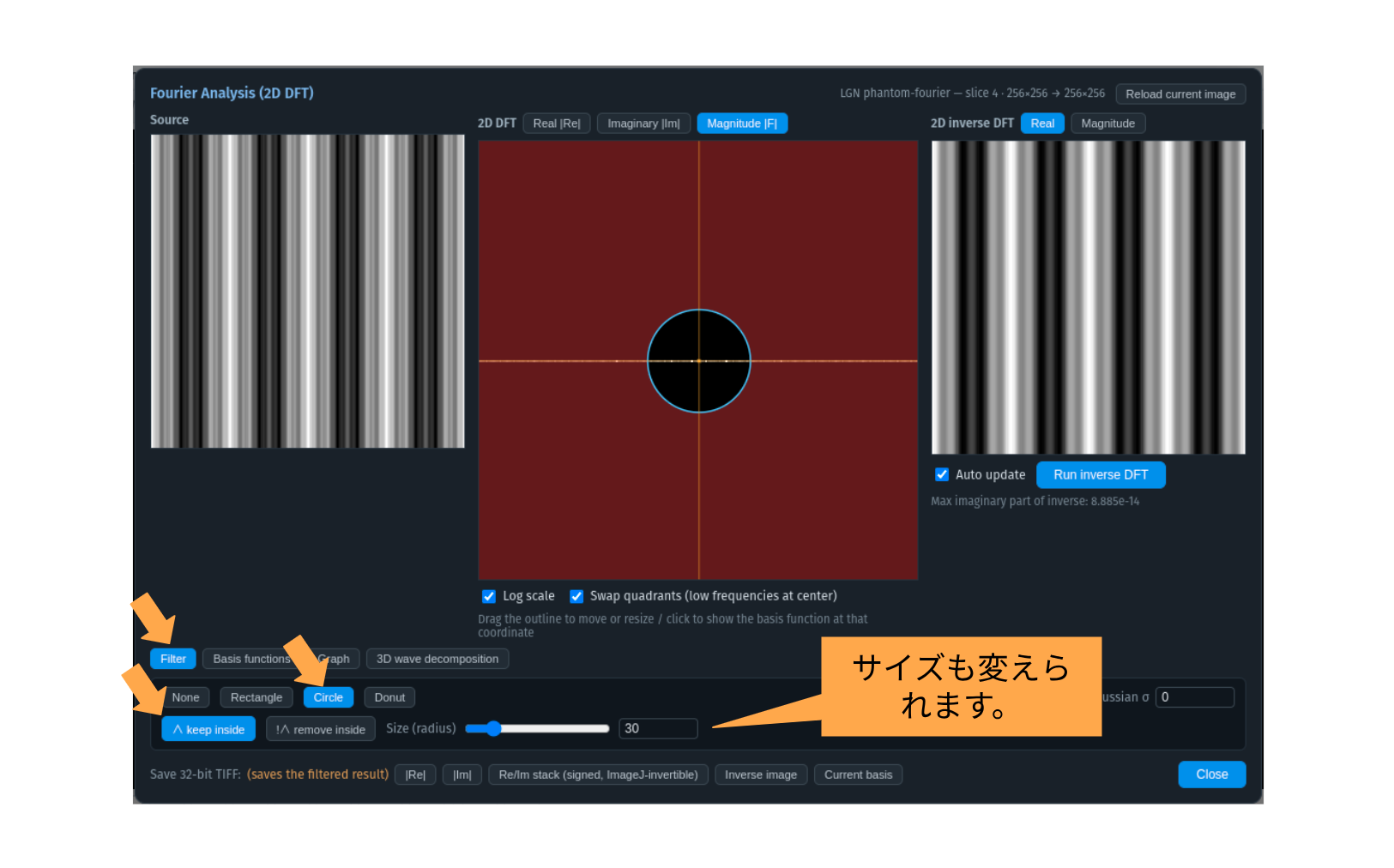Save the |Im| 32-bit TIFF
The width and height of the screenshot is (1394, 868).
(x=462, y=775)
